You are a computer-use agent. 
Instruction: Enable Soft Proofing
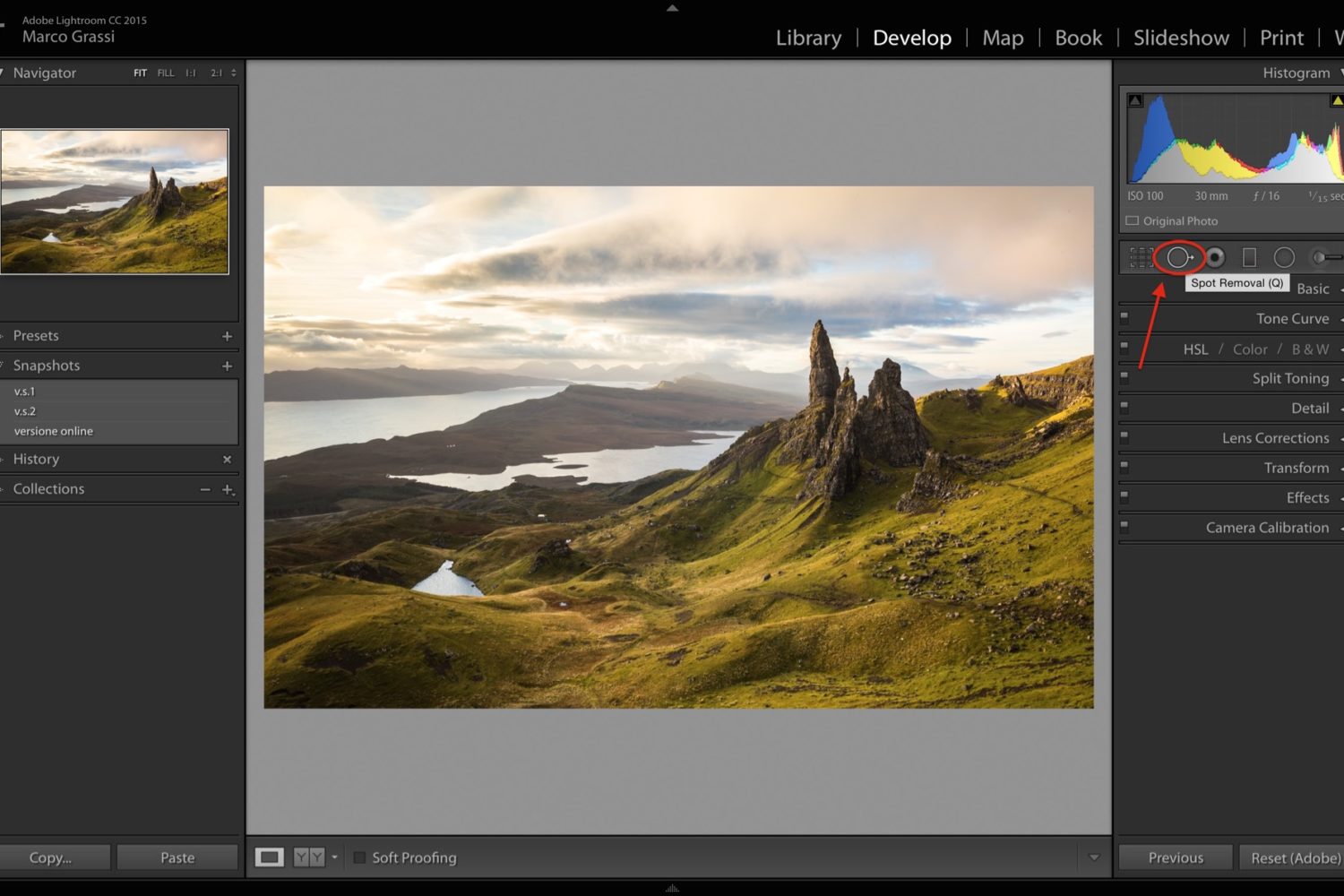pyautogui.click(x=360, y=857)
